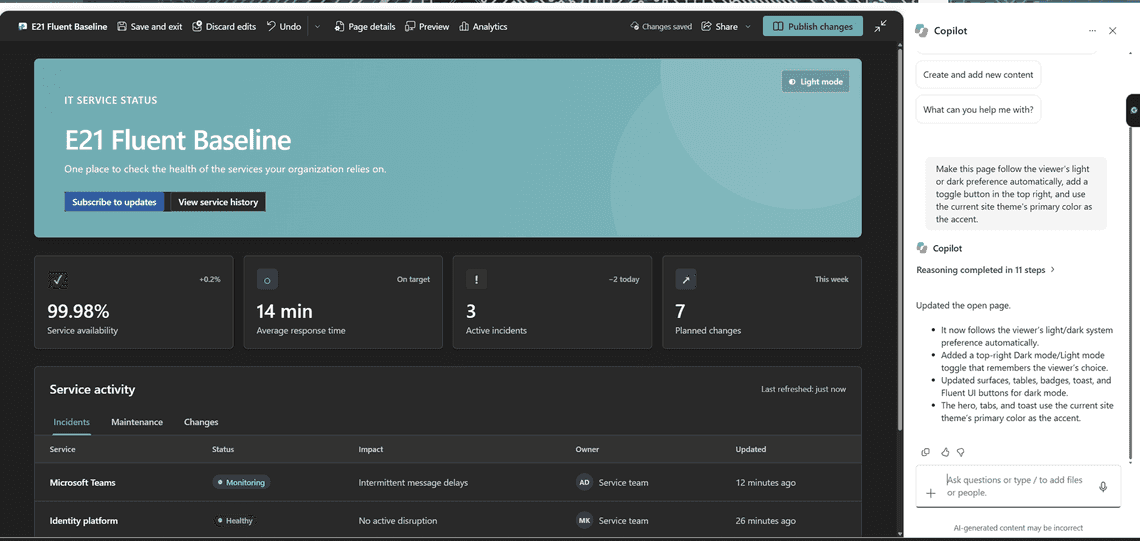The height and width of the screenshot is (541, 1140).
Task: Click View service history button
Action: pos(218,202)
